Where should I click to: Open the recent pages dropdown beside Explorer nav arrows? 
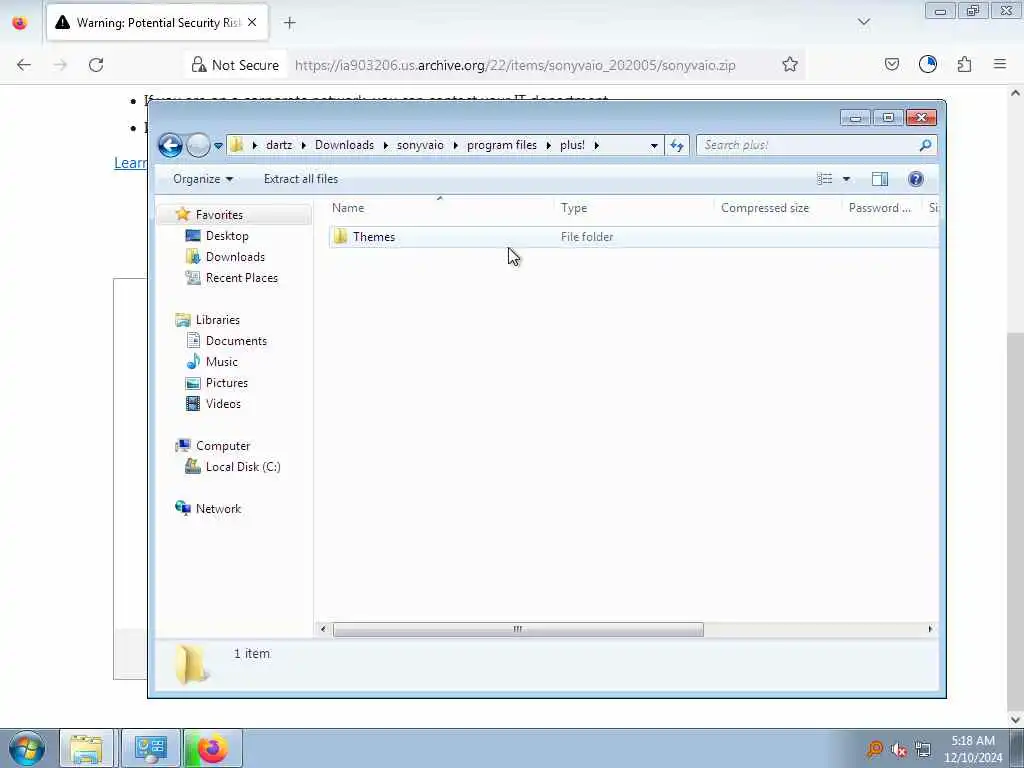tap(218, 146)
